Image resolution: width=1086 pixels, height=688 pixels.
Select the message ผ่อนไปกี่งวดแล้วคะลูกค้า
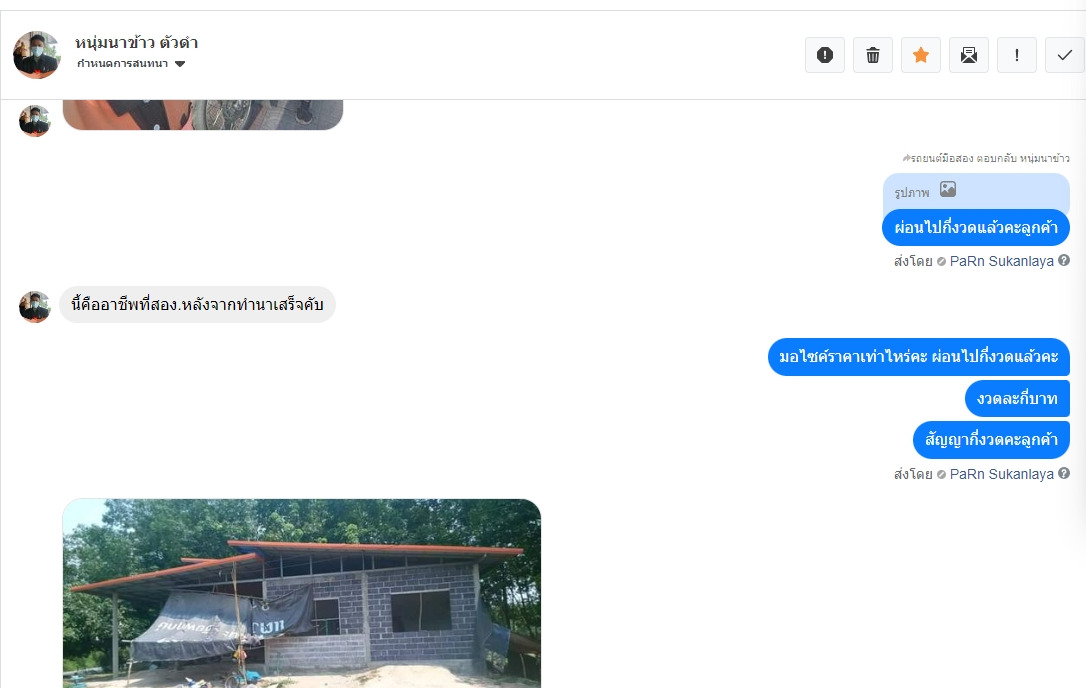976,227
